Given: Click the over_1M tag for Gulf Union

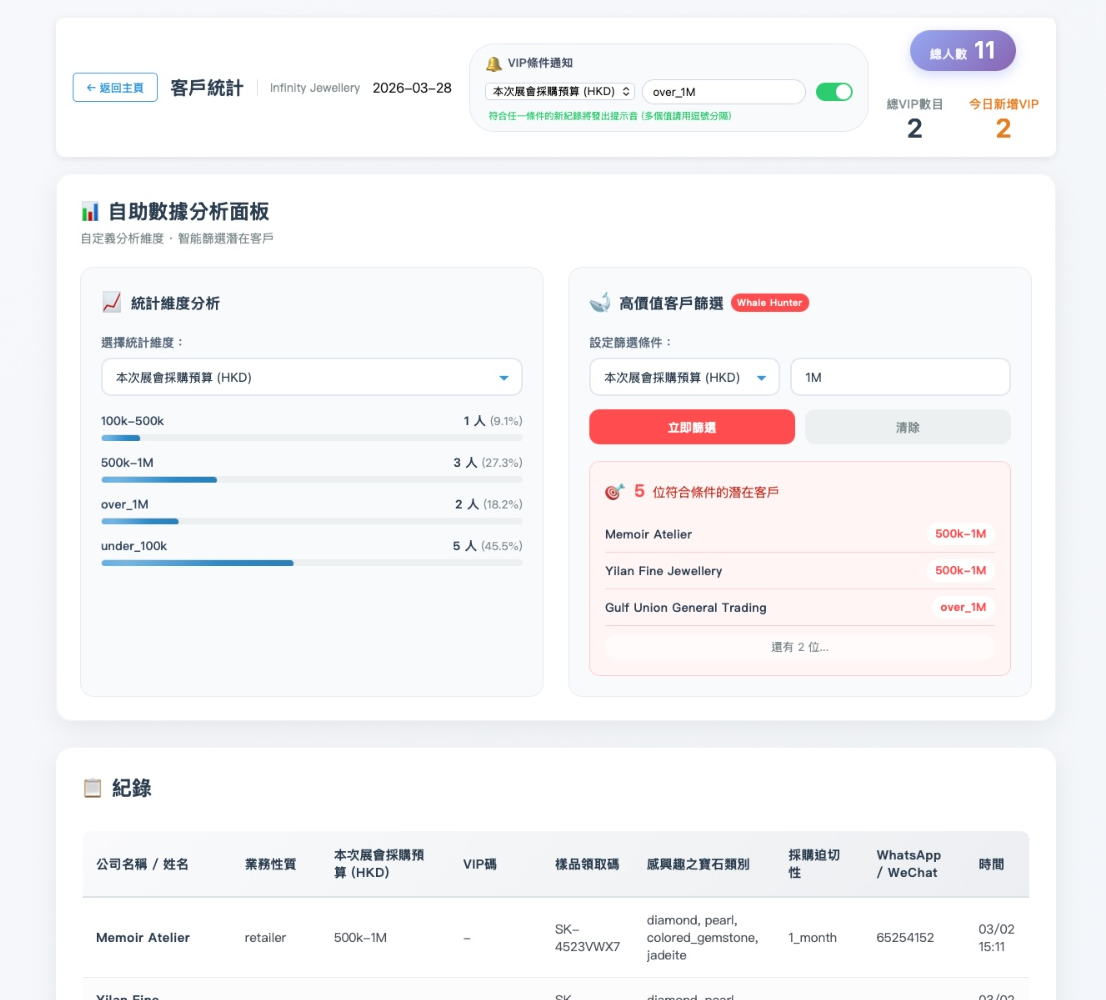Looking at the screenshot, I should click(963, 607).
